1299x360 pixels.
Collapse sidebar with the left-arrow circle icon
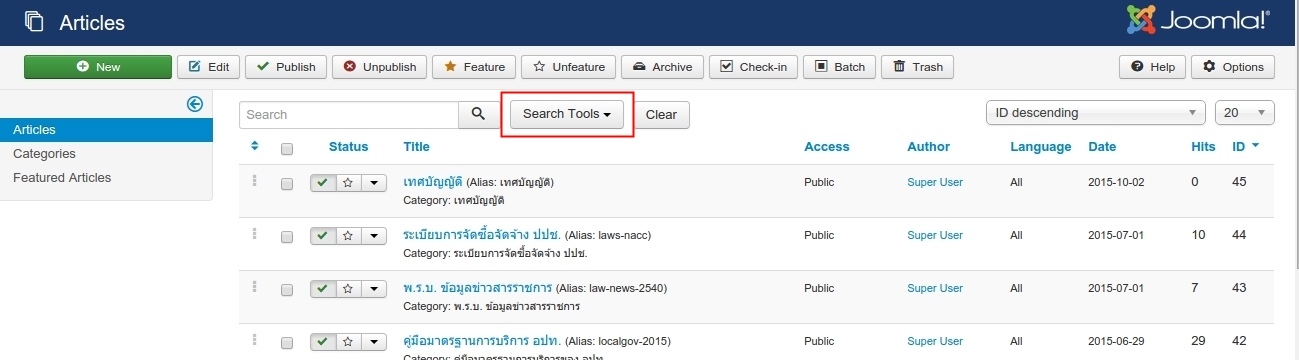(x=196, y=103)
